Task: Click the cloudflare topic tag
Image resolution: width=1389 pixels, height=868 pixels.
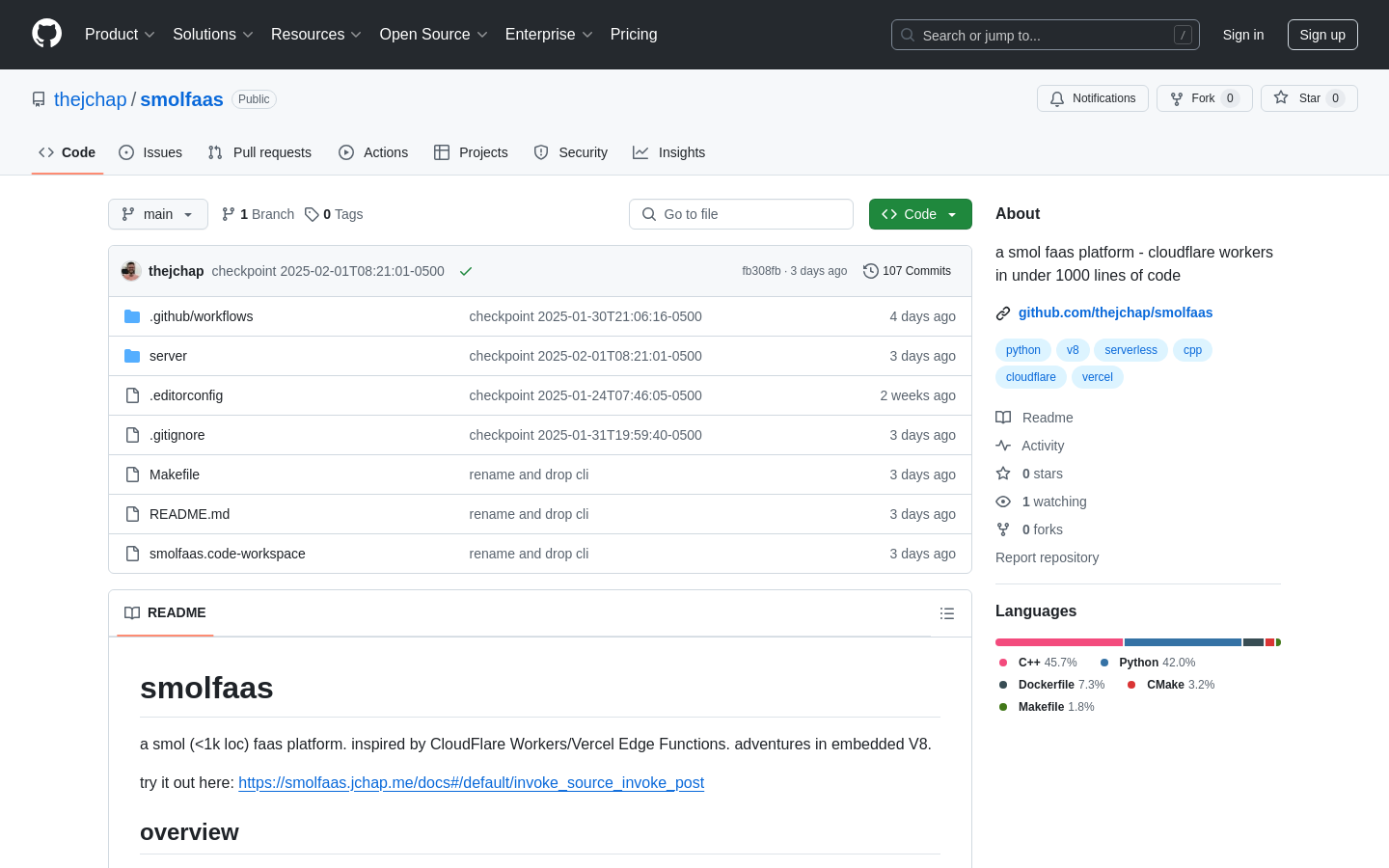Action: point(1031,377)
